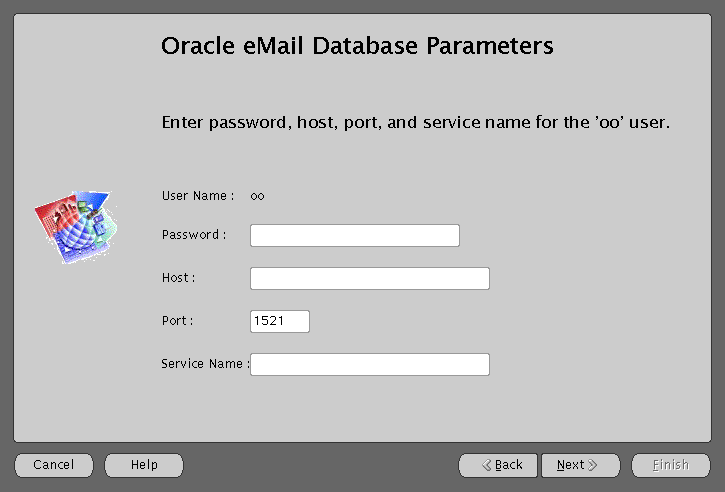Focus the Password input field
Image resolution: width=725 pixels, height=492 pixels.
point(354,235)
